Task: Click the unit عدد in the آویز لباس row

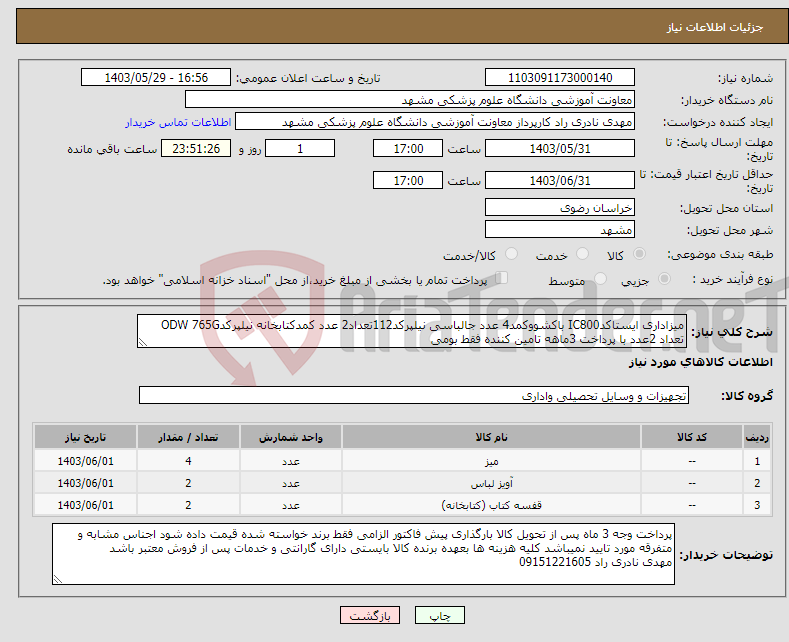Action: coord(291,483)
